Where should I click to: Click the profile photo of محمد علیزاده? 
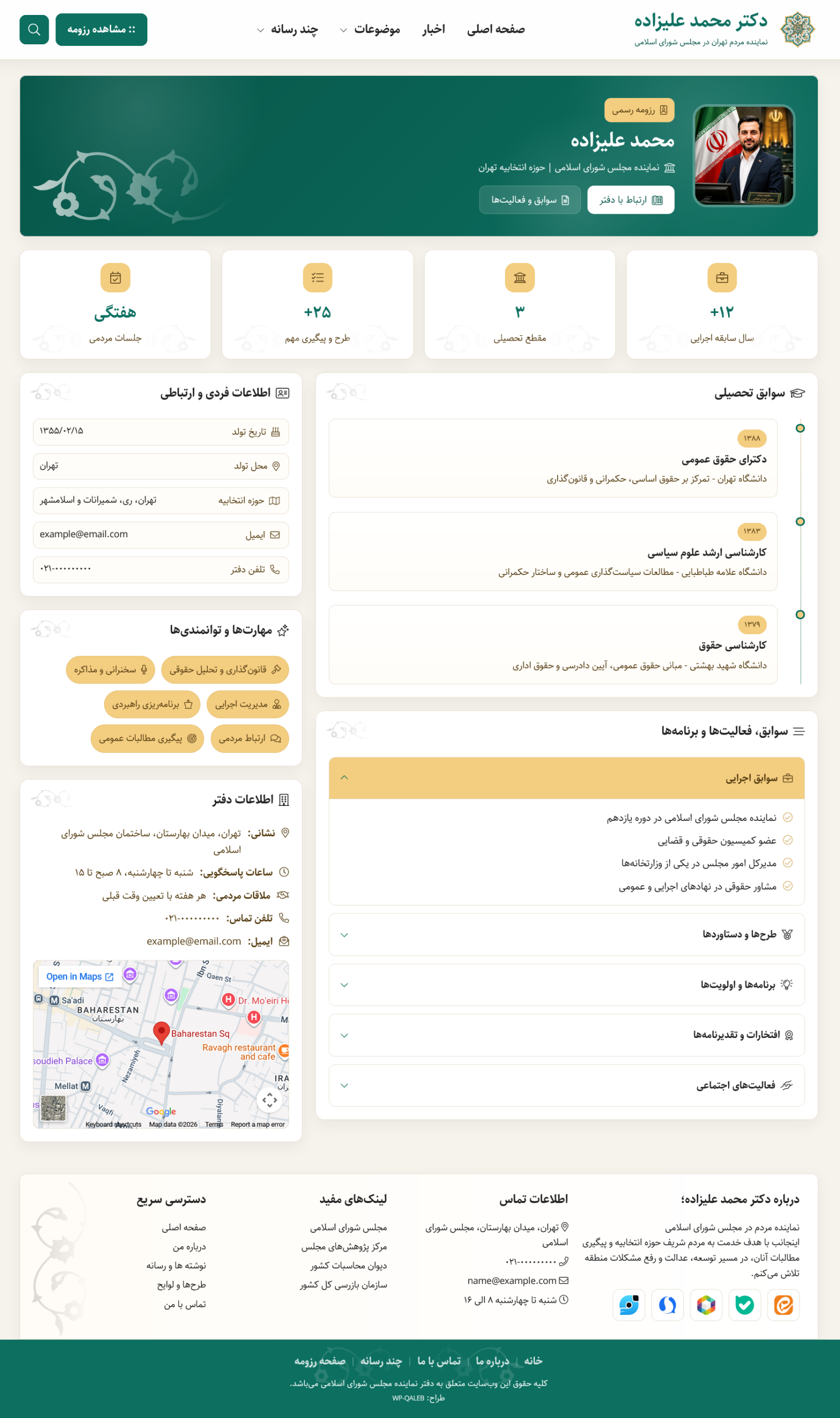point(744,156)
